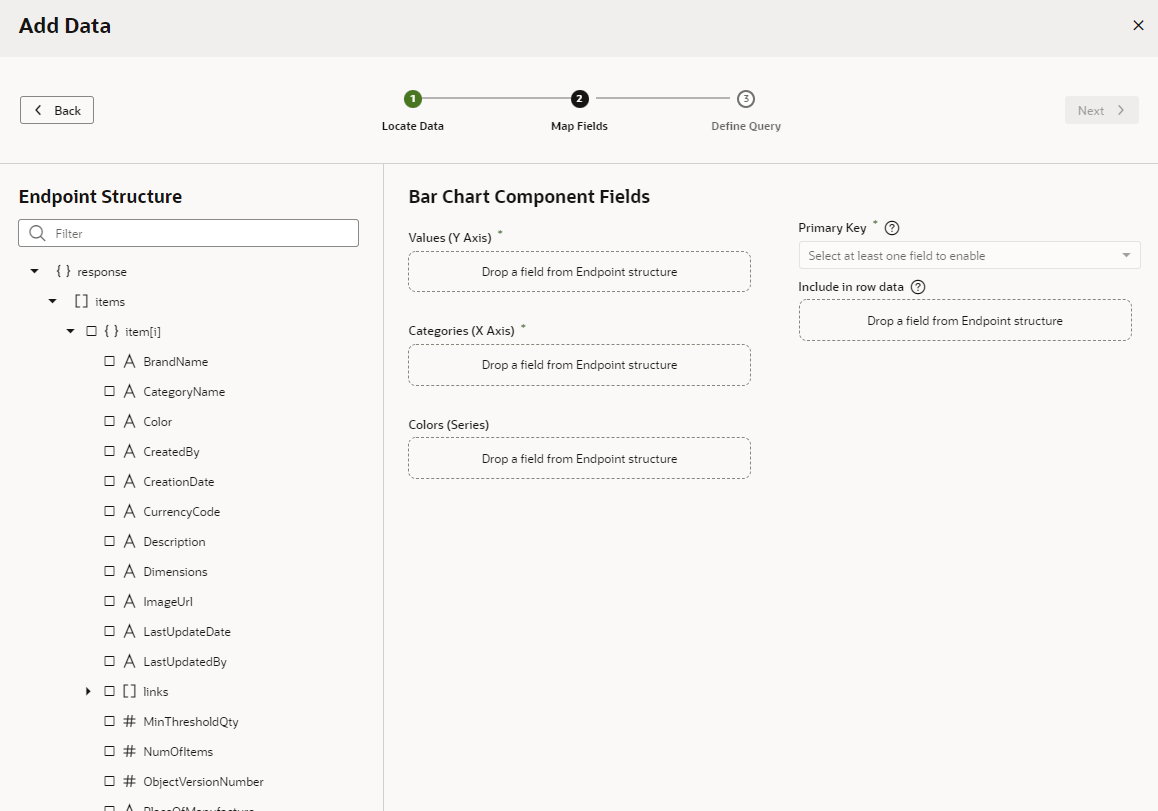Expand the links array node
Image resolution: width=1158 pixels, height=811 pixels.
point(89,692)
